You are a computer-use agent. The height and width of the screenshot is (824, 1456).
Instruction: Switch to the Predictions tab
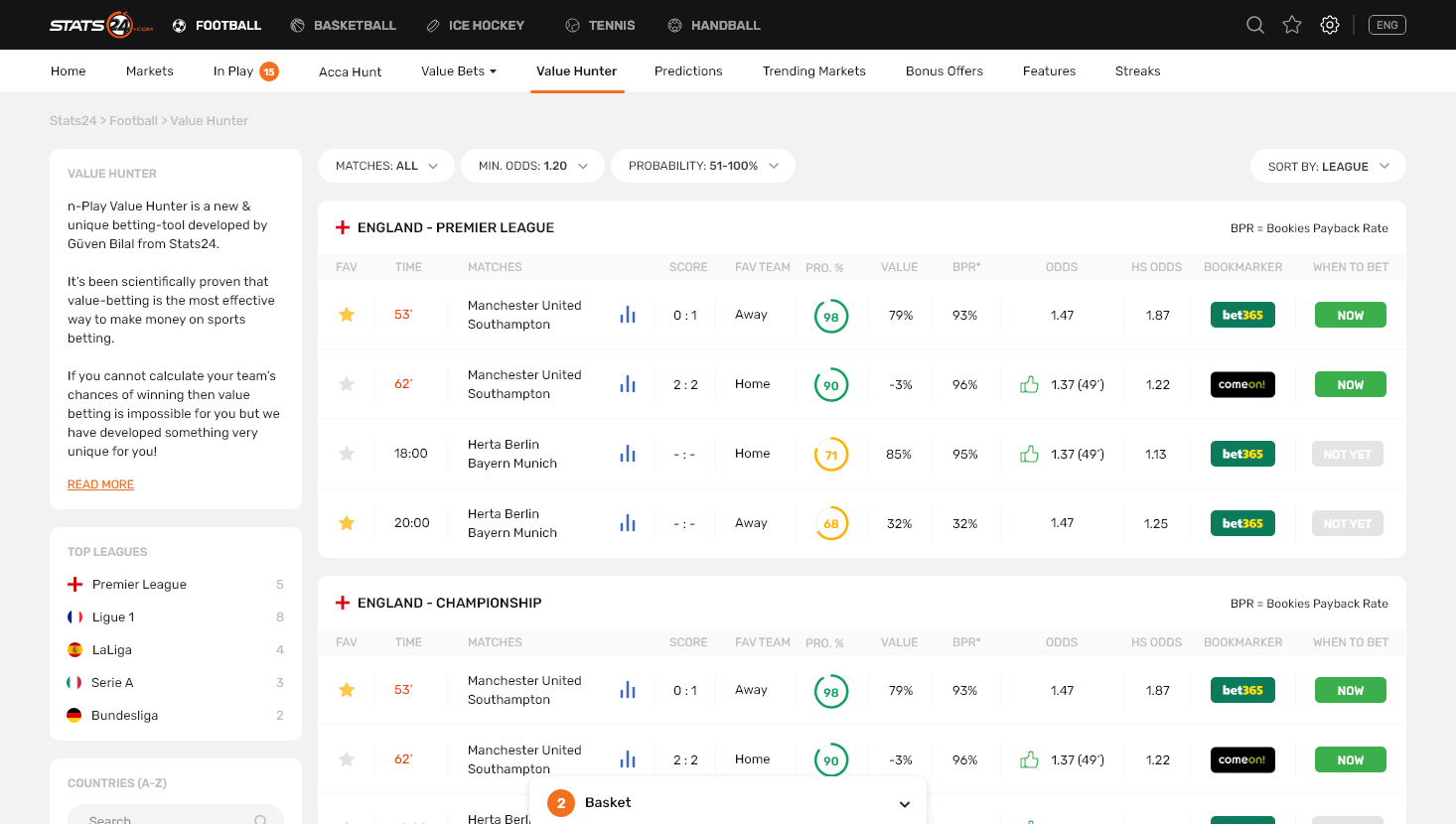click(688, 71)
